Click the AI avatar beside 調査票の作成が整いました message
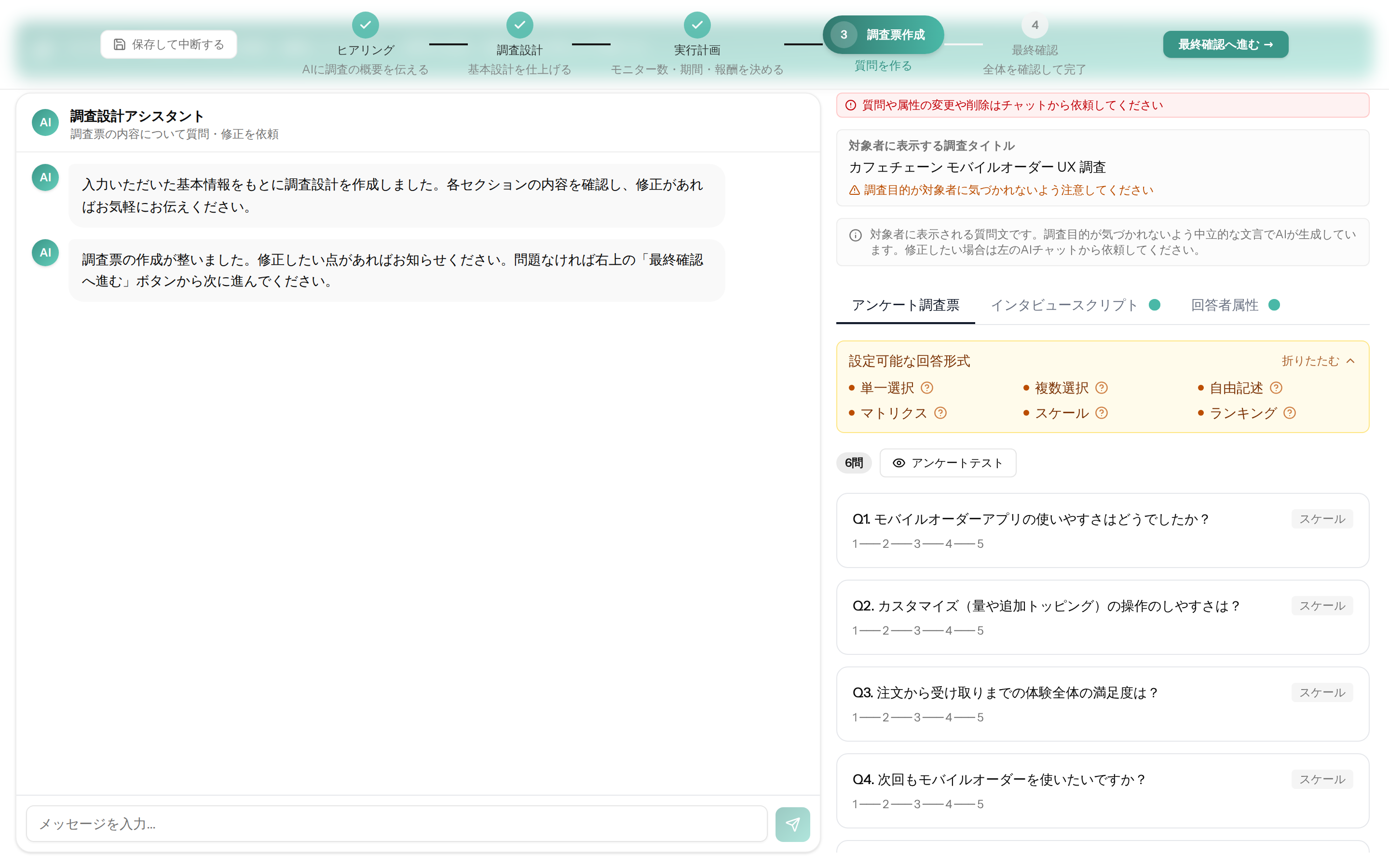Viewport: 1389px width, 868px height. coord(45,253)
